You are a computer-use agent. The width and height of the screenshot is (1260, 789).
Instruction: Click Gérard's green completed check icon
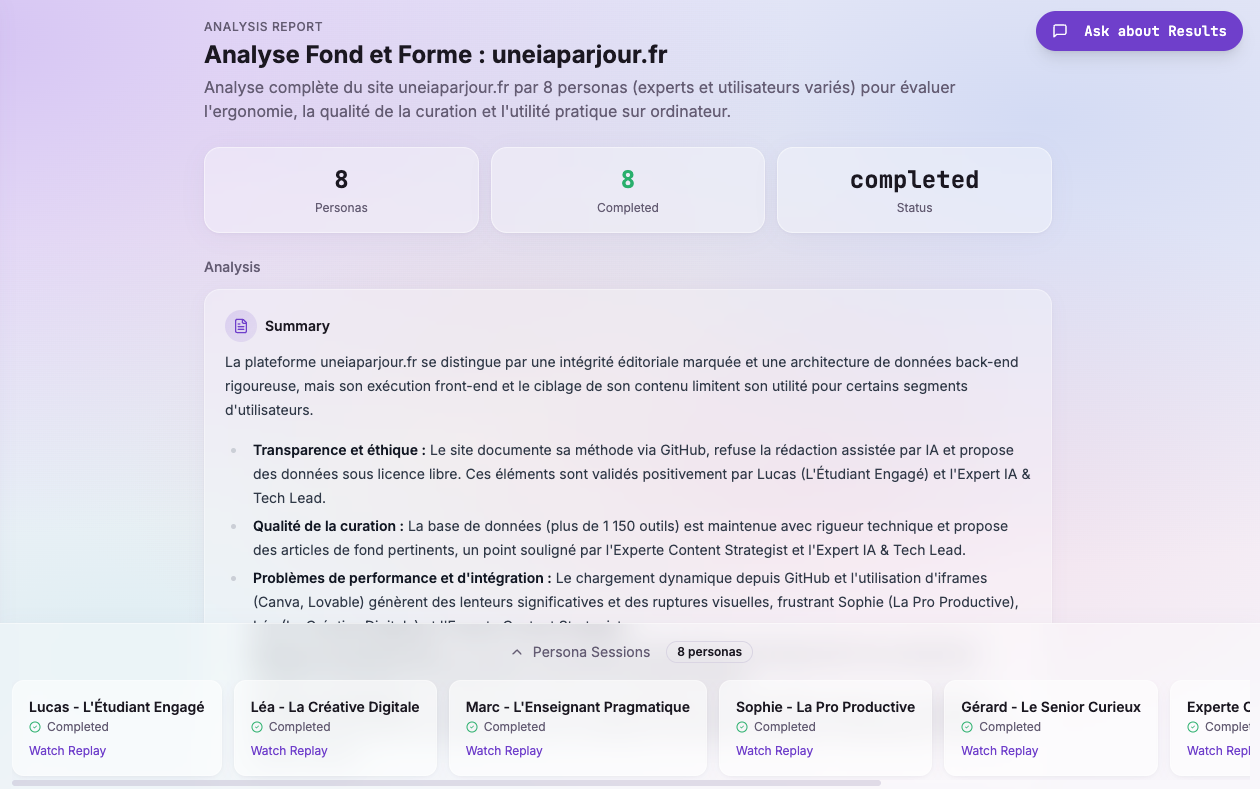967,727
